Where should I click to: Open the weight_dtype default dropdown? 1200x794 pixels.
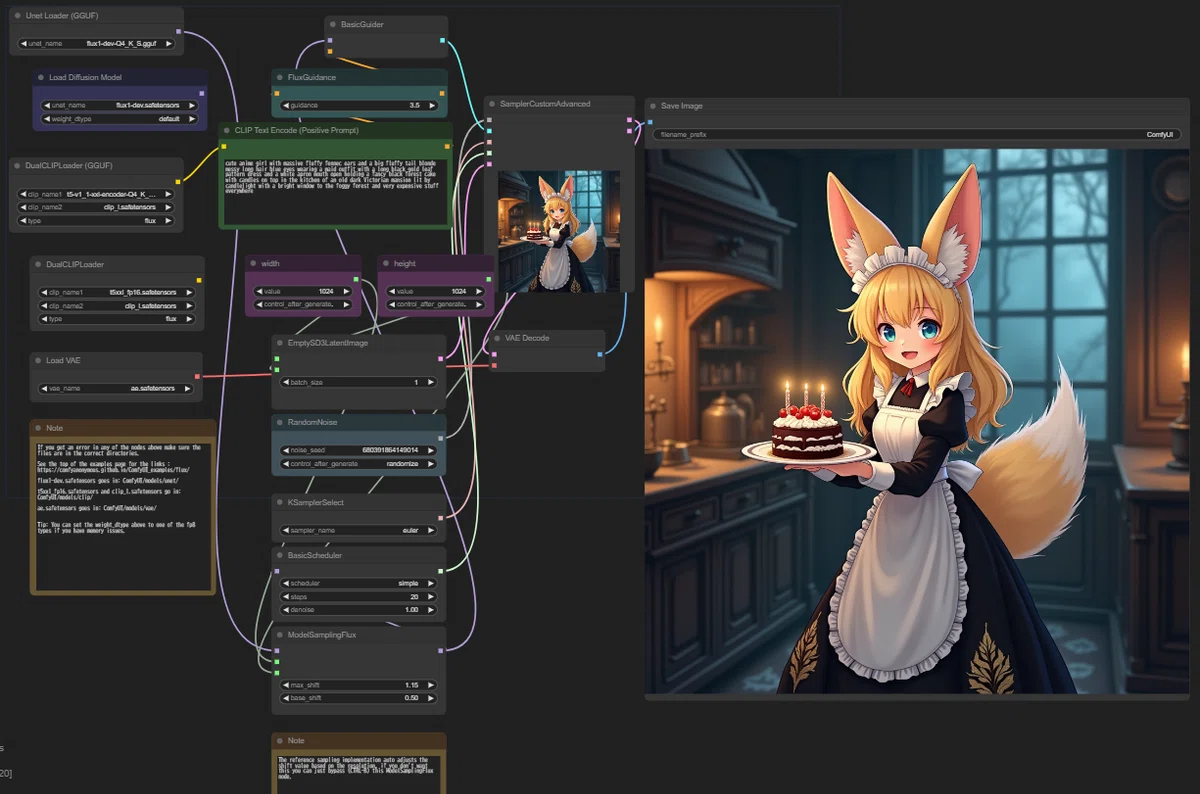click(118, 118)
